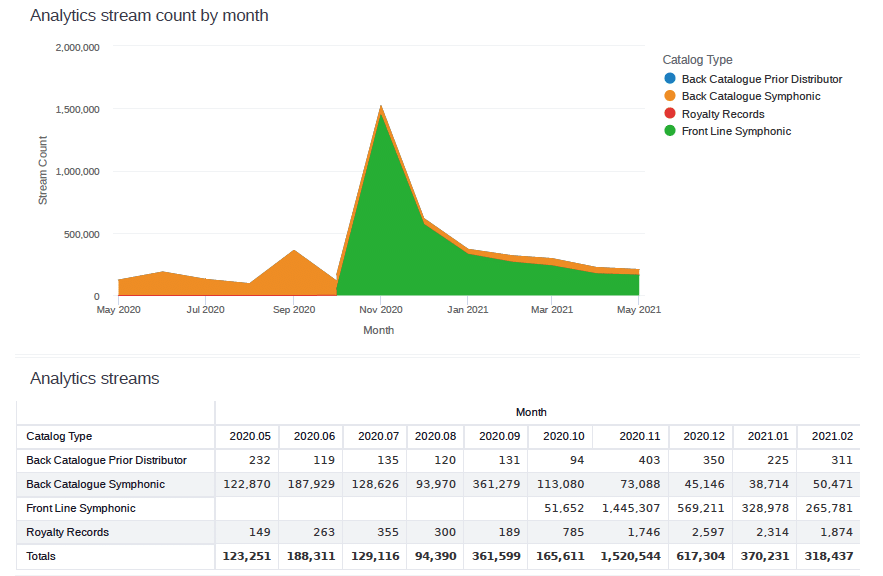Click the orange Back Catalogue Symphonic legend dot
Screen dimensions: 883x576
[x=670, y=96]
